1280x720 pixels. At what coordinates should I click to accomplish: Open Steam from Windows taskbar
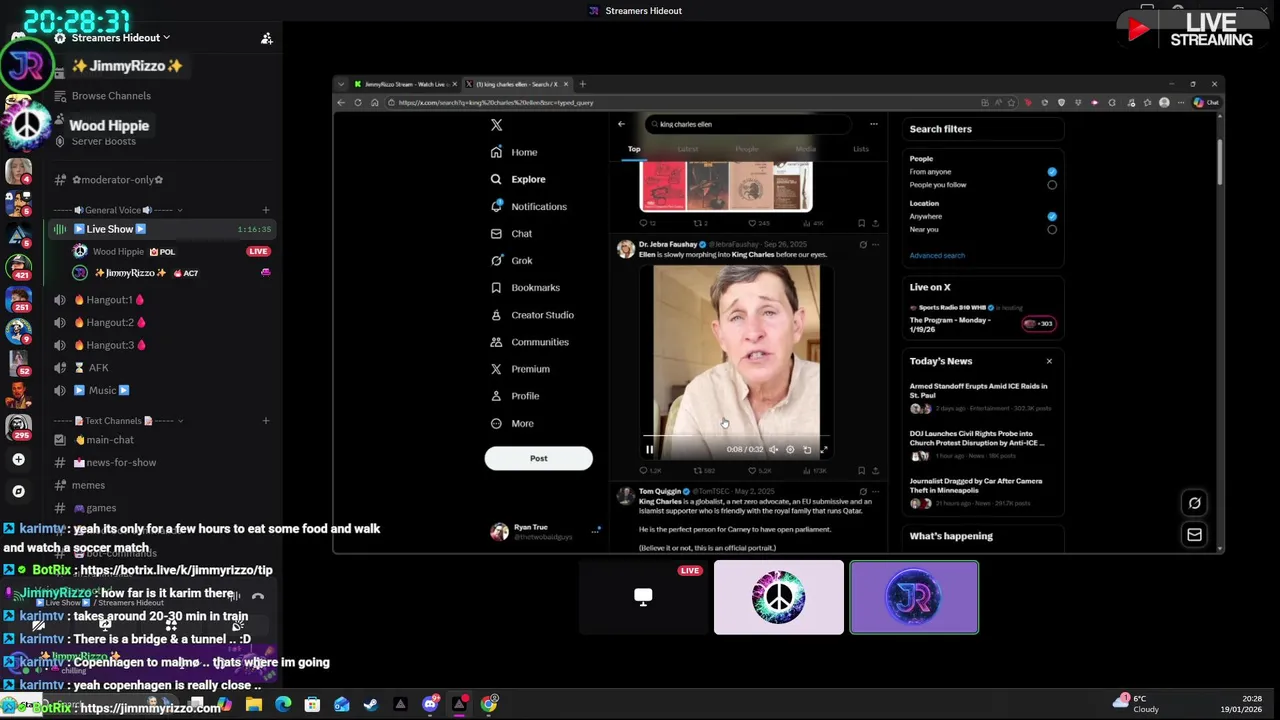click(371, 705)
